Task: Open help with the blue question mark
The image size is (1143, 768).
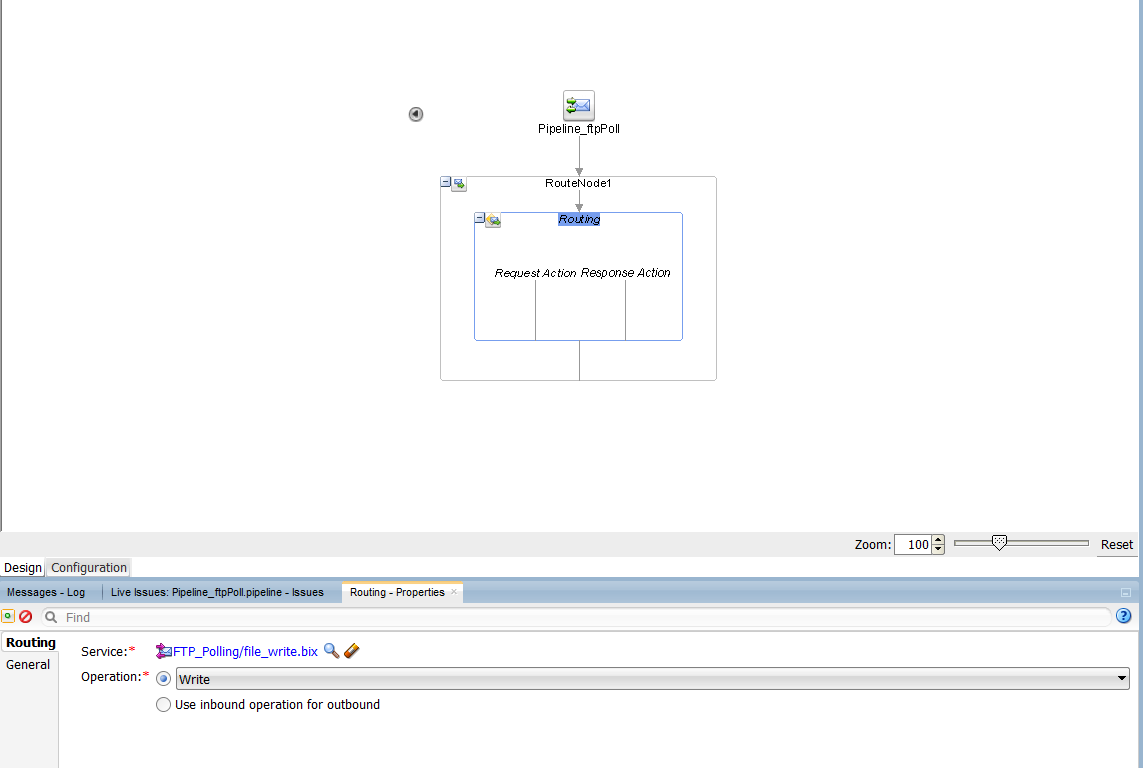Action: (1123, 616)
